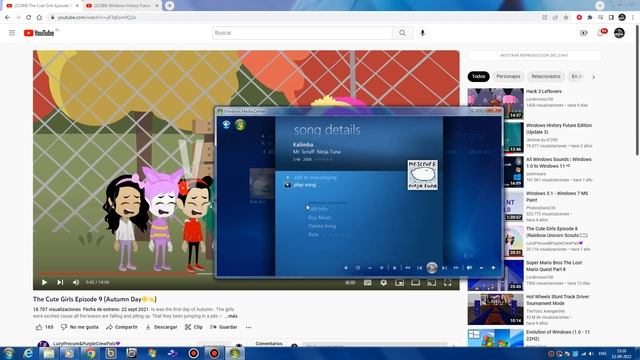Enable miniplayer in the YouTube player
This screenshot has width=640, height=360.
(400, 282)
